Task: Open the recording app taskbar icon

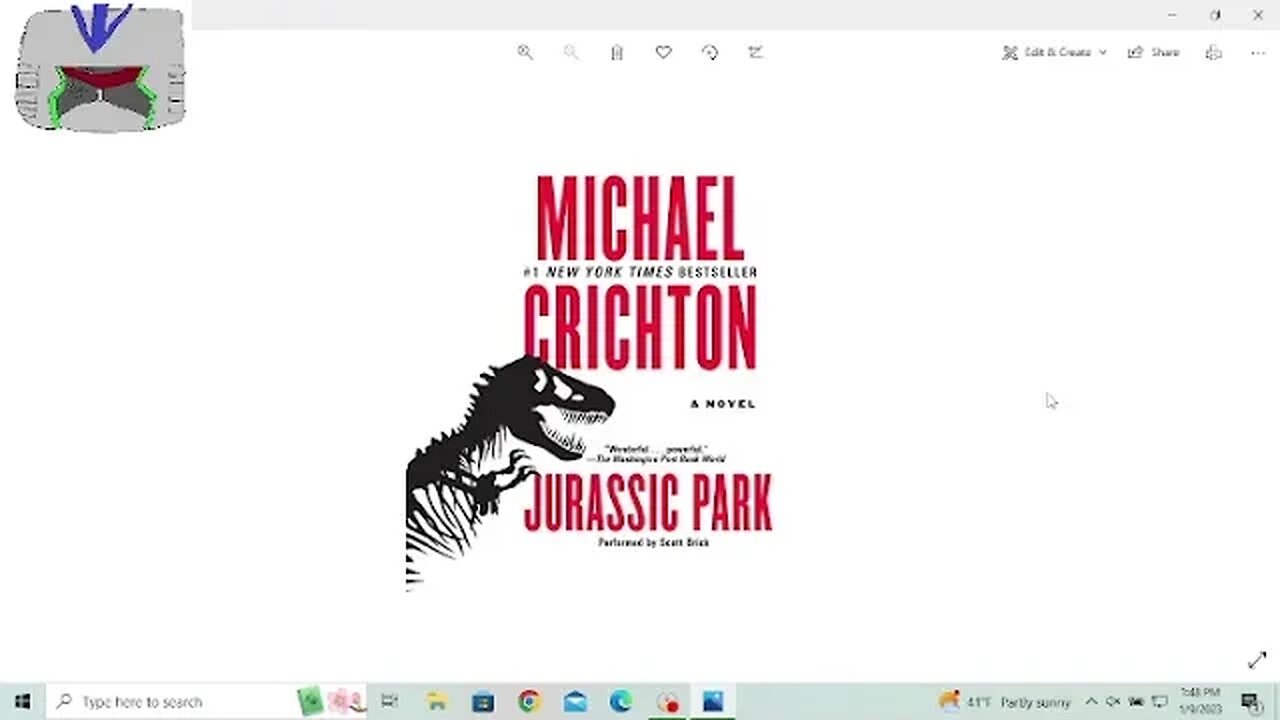Action: point(667,701)
